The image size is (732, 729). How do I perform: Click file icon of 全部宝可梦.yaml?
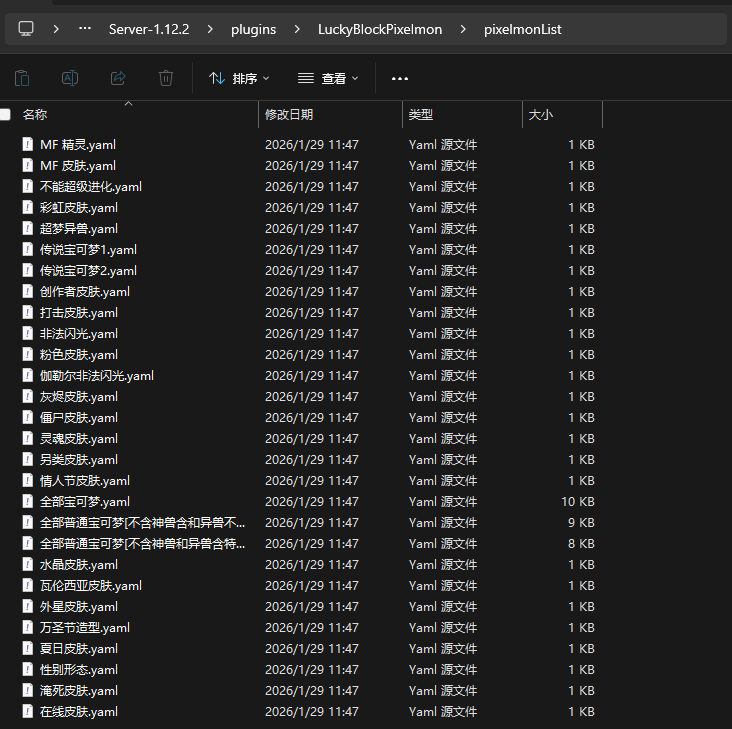(28, 502)
